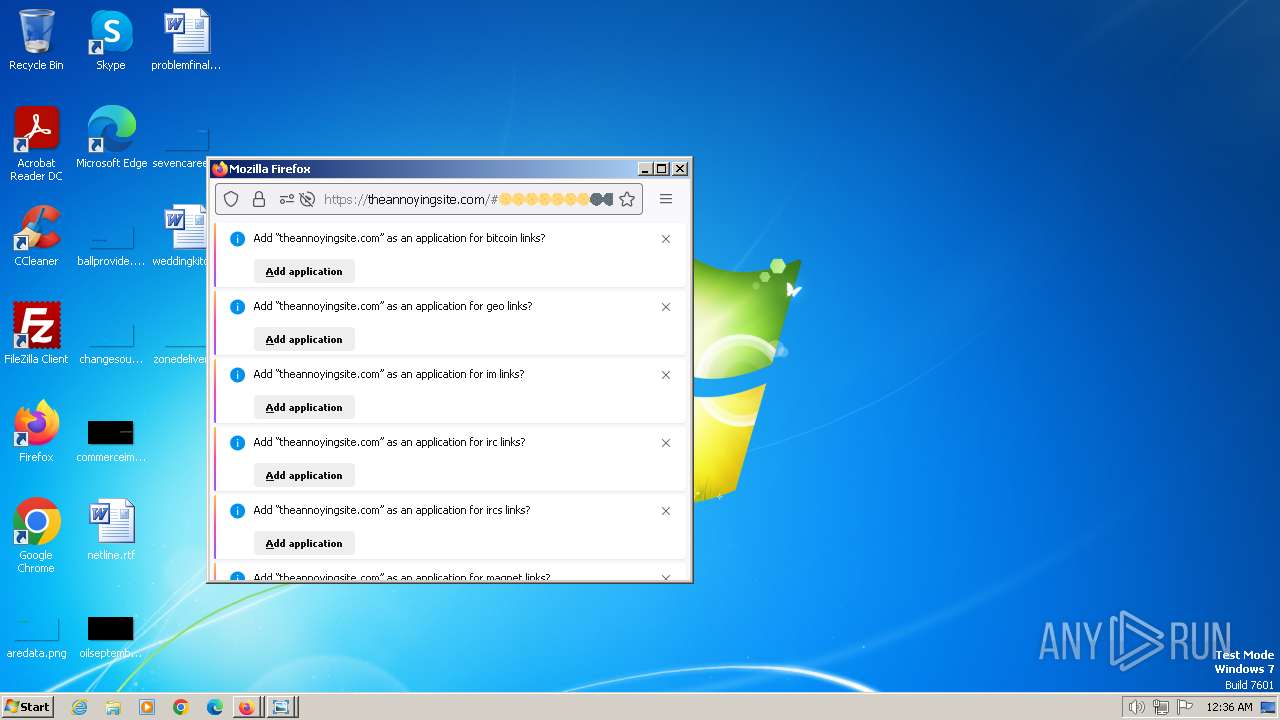Click info icon of geo links notification
Screen dimensions: 1280x720
(237, 307)
